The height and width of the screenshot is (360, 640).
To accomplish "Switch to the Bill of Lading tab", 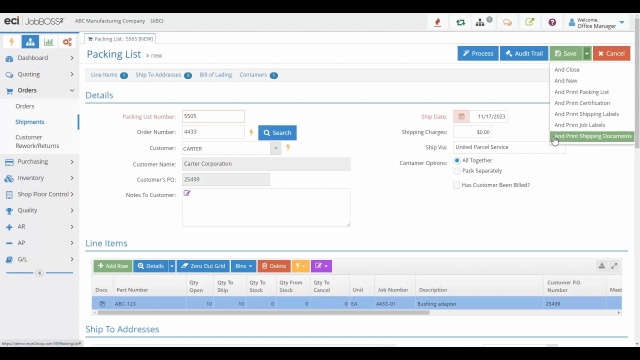I will [x=216, y=75].
